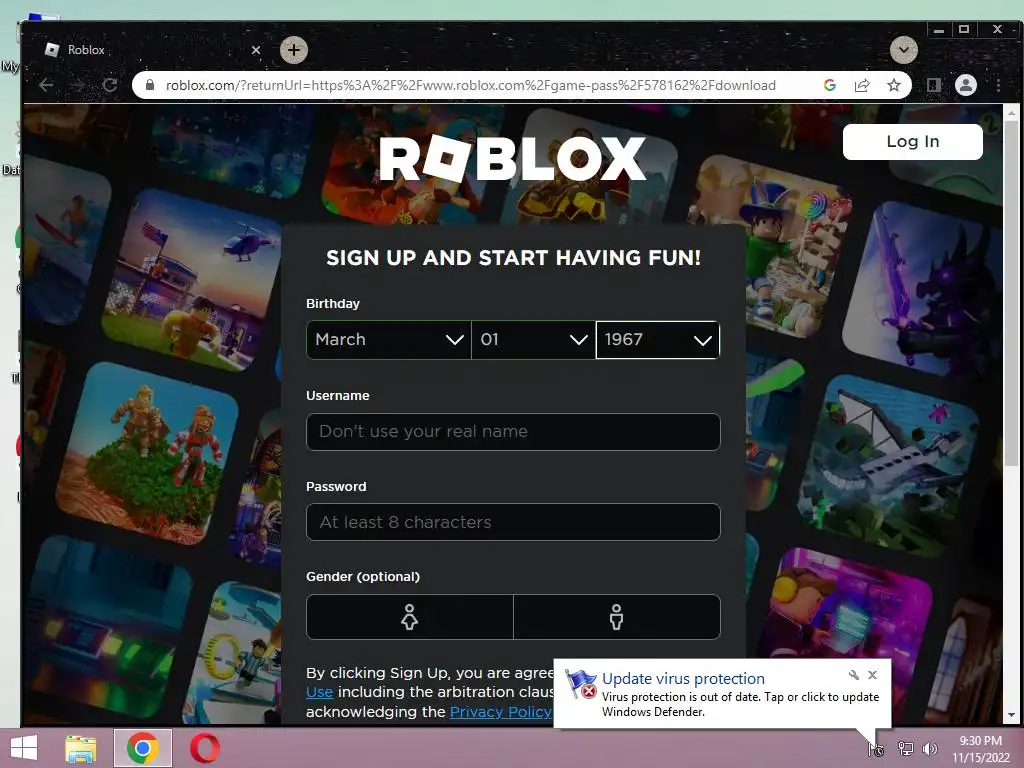Screen dimensions: 1024x768
Task: Click the sign up heading text
Action: [513, 258]
